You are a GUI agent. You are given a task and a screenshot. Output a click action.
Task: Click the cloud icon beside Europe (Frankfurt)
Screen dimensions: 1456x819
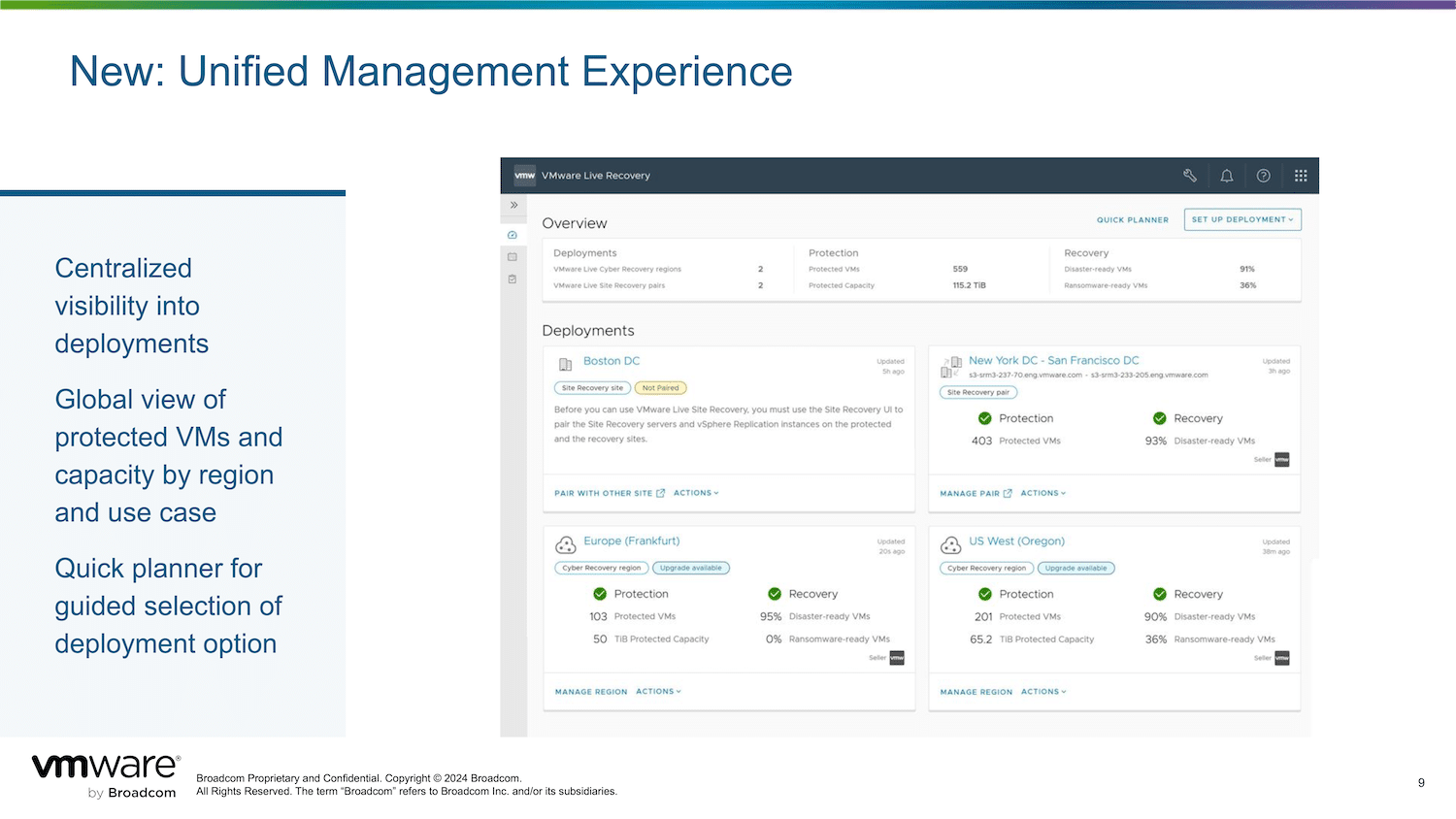point(566,545)
